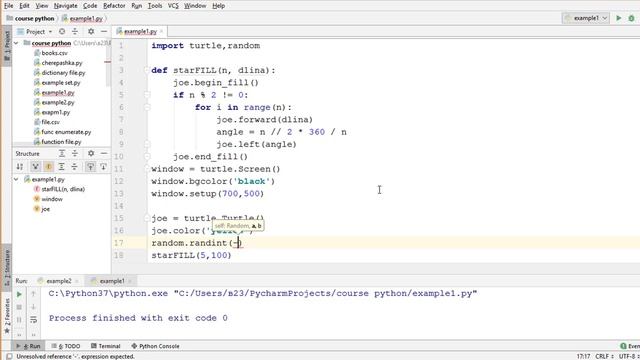Rerun program in Run panel
The width and height of the screenshot is (640, 360).
pyautogui.click(x=19, y=294)
